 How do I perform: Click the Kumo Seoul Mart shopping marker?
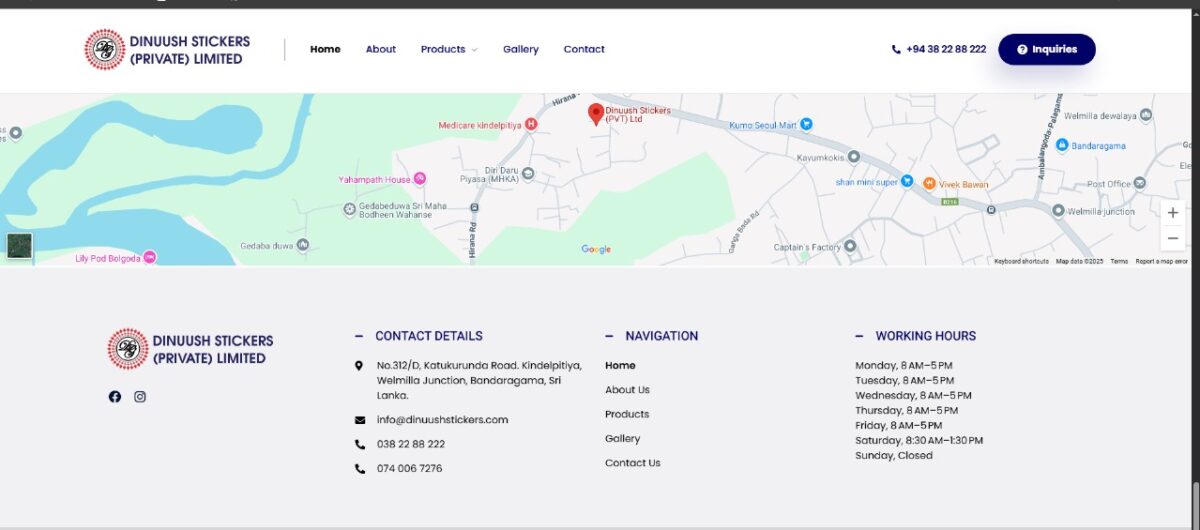(x=807, y=125)
